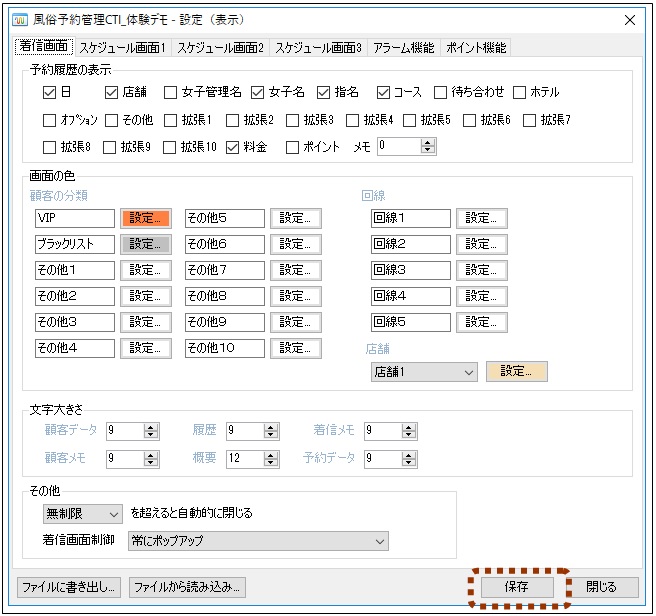Open the アラーム機能 tab
This screenshot has height=616, width=656.
405,47
